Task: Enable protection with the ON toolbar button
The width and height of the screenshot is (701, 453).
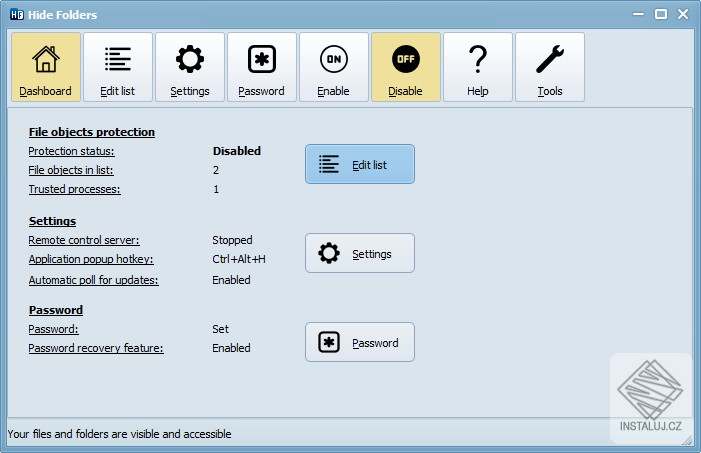Action: [x=334, y=67]
